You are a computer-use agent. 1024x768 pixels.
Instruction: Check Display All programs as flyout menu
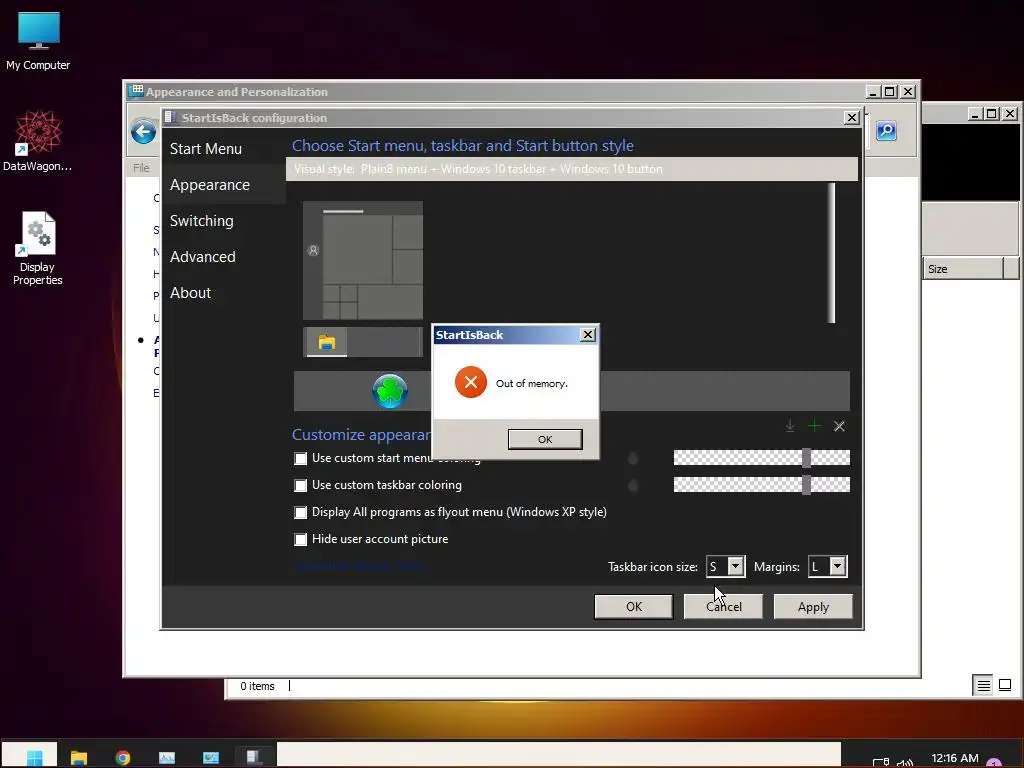(300, 513)
